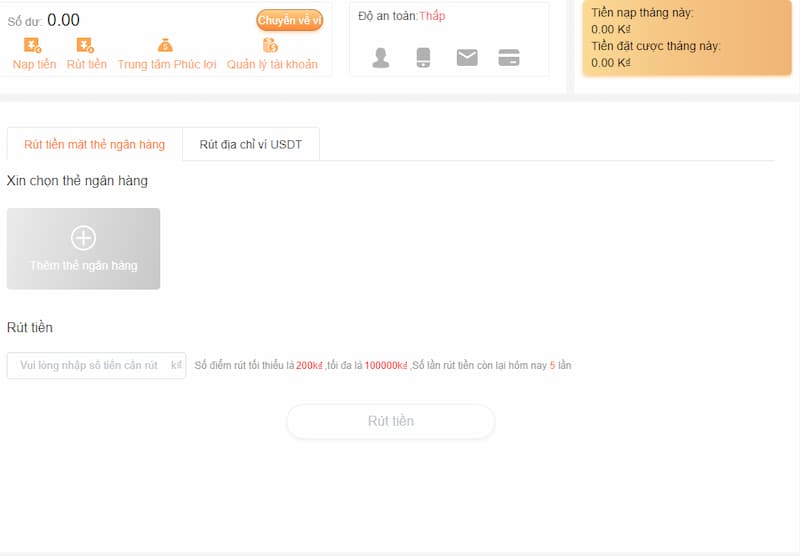The height and width of the screenshot is (556, 800).
Task: Click the Nạp tiền deposit icon
Action: tap(33, 45)
